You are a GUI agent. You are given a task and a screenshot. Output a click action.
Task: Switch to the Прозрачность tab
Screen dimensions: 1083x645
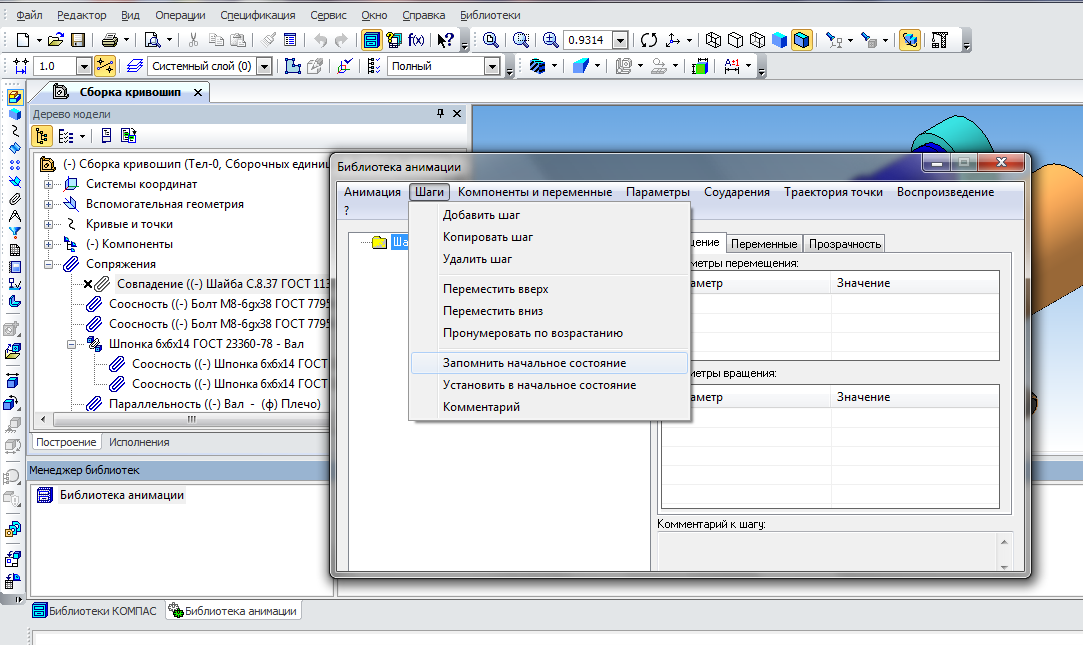(845, 243)
